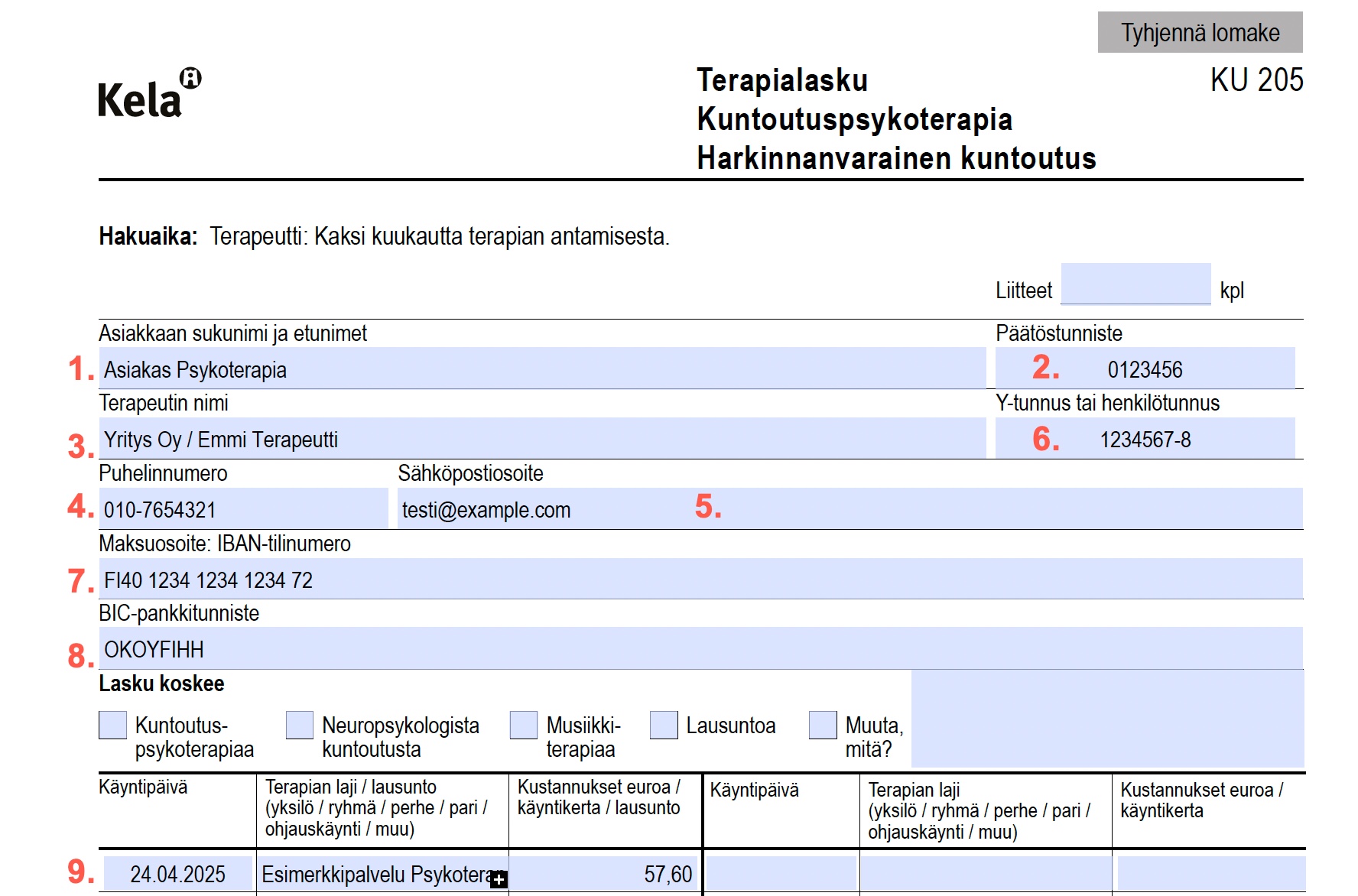Toggle the Muuta, mitä? checkbox
The height and width of the screenshot is (896, 1358).
point(823,725)
